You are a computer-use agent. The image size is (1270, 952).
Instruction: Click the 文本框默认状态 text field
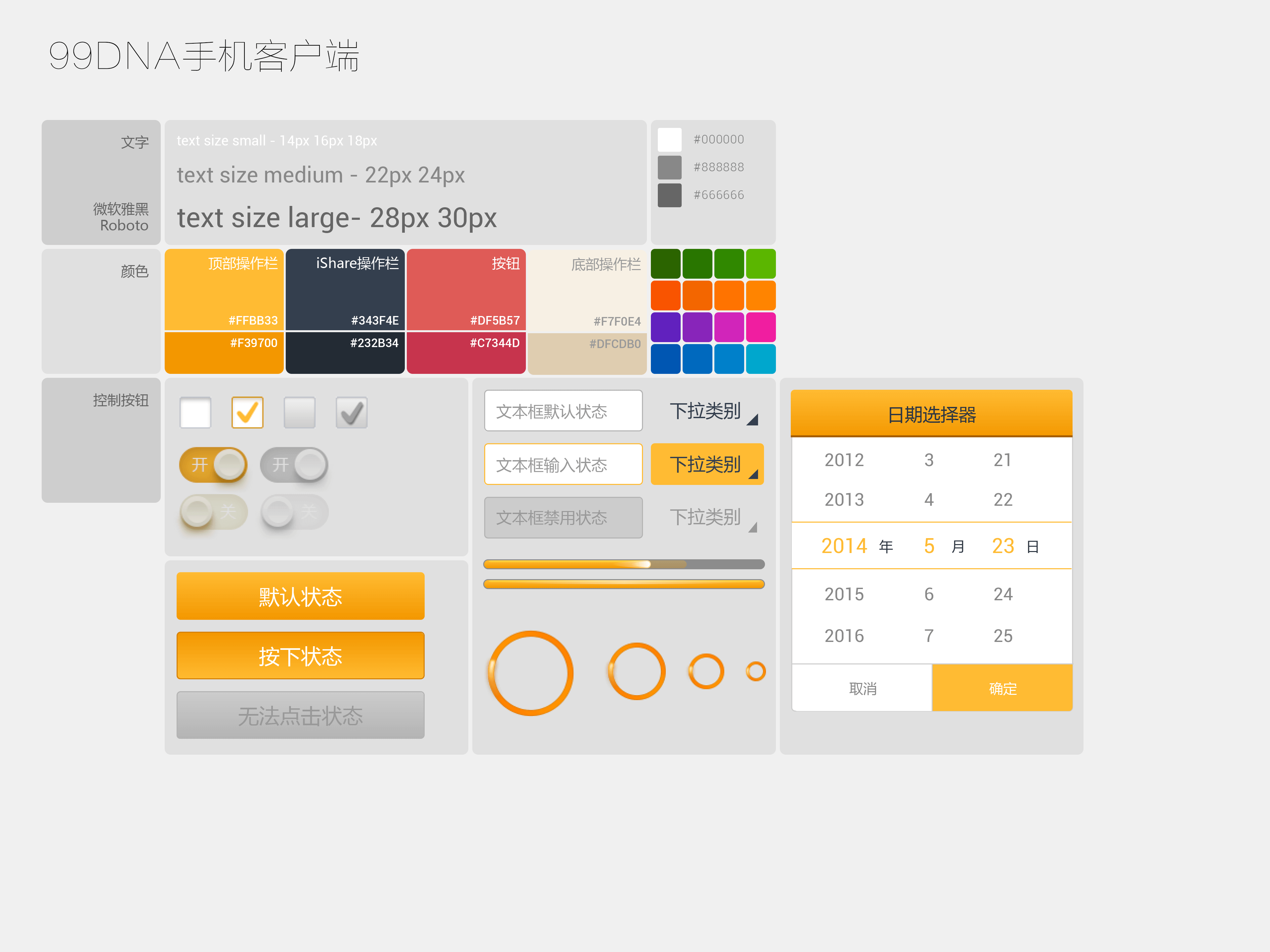563,411
